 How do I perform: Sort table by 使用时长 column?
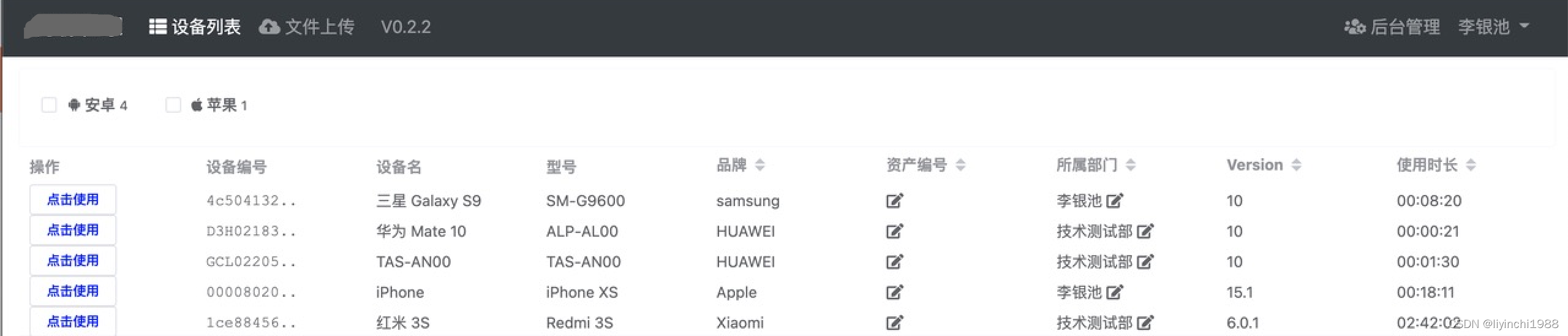[1471, 165]
